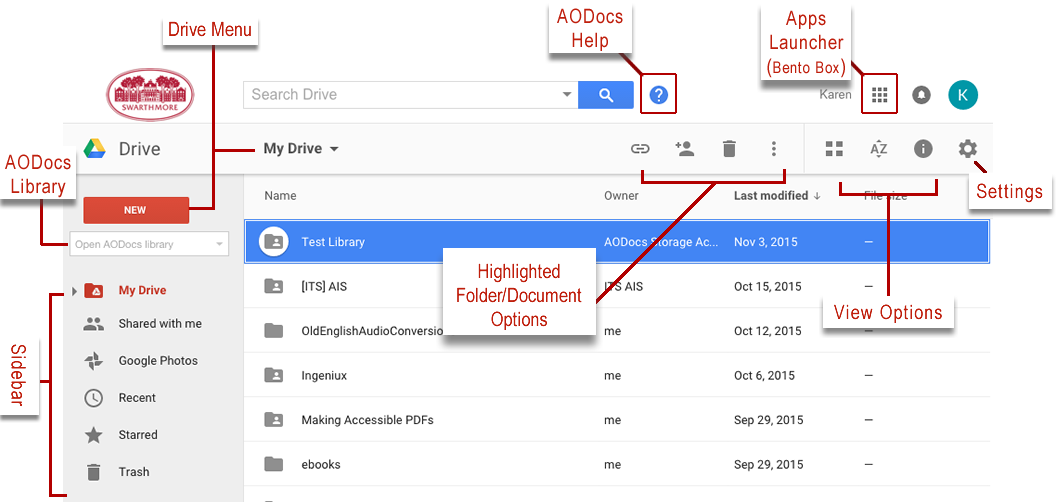1056x502 pixels.
Task: Click the Ingeniux shared folder icon
Action: (273, 375)
